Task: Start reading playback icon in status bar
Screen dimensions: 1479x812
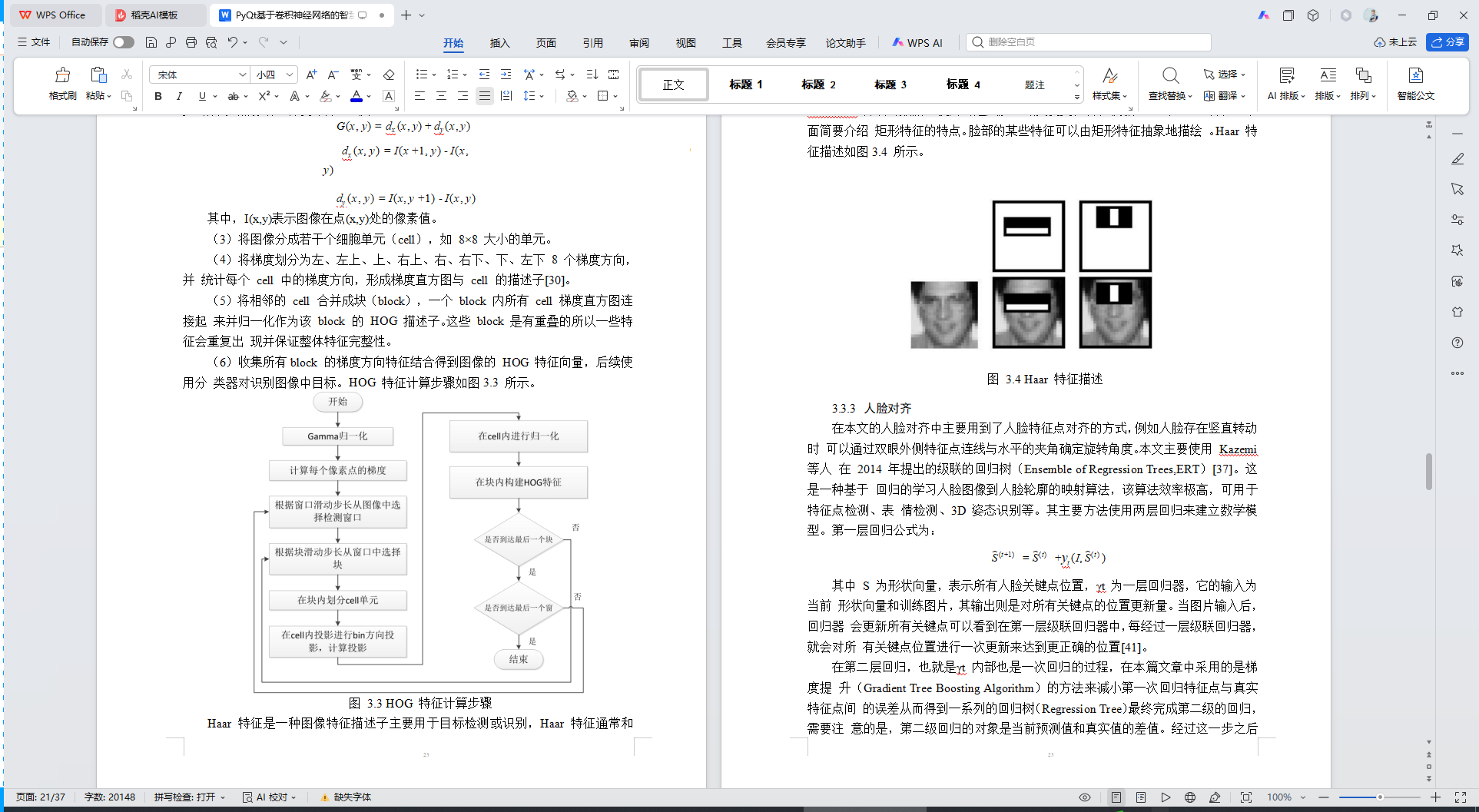Action: (1166, 797)
